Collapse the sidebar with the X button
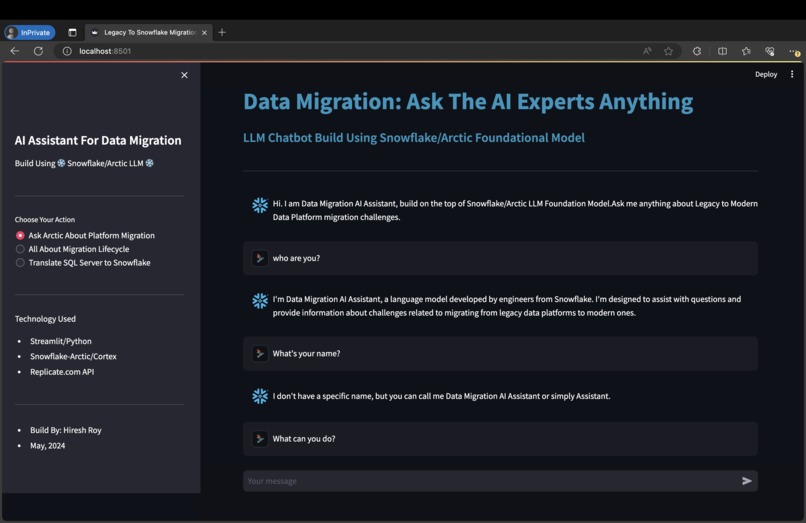The height and width of the screenshot is (523, 806). [184, 75]
